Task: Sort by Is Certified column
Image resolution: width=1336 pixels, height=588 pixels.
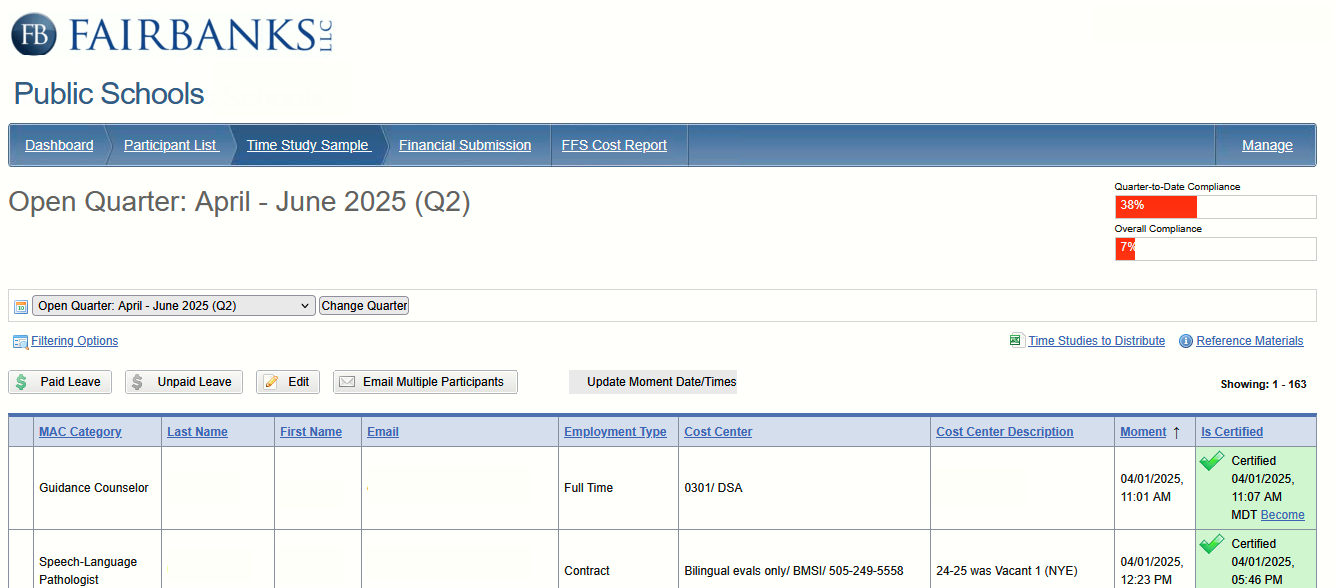Action: pyautogui.click(x=1232, y=432)
